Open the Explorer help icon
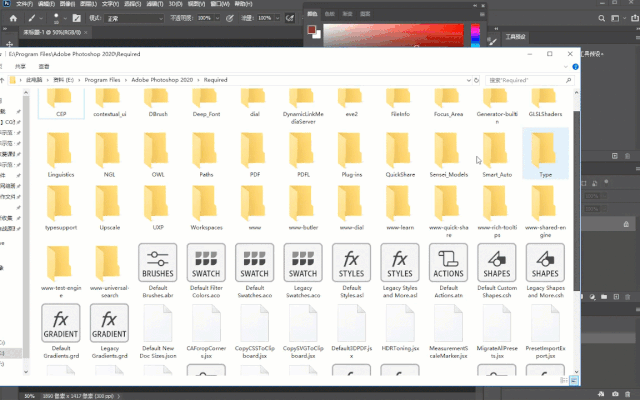 click(x=575, y=67)
